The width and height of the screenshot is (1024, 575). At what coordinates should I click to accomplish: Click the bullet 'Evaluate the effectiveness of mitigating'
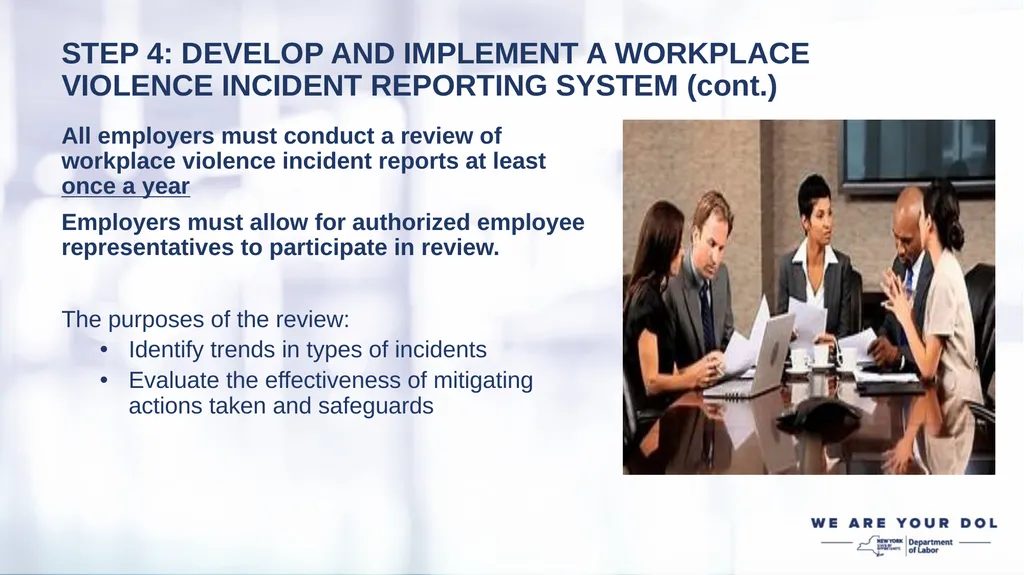(x=330, y=392)
